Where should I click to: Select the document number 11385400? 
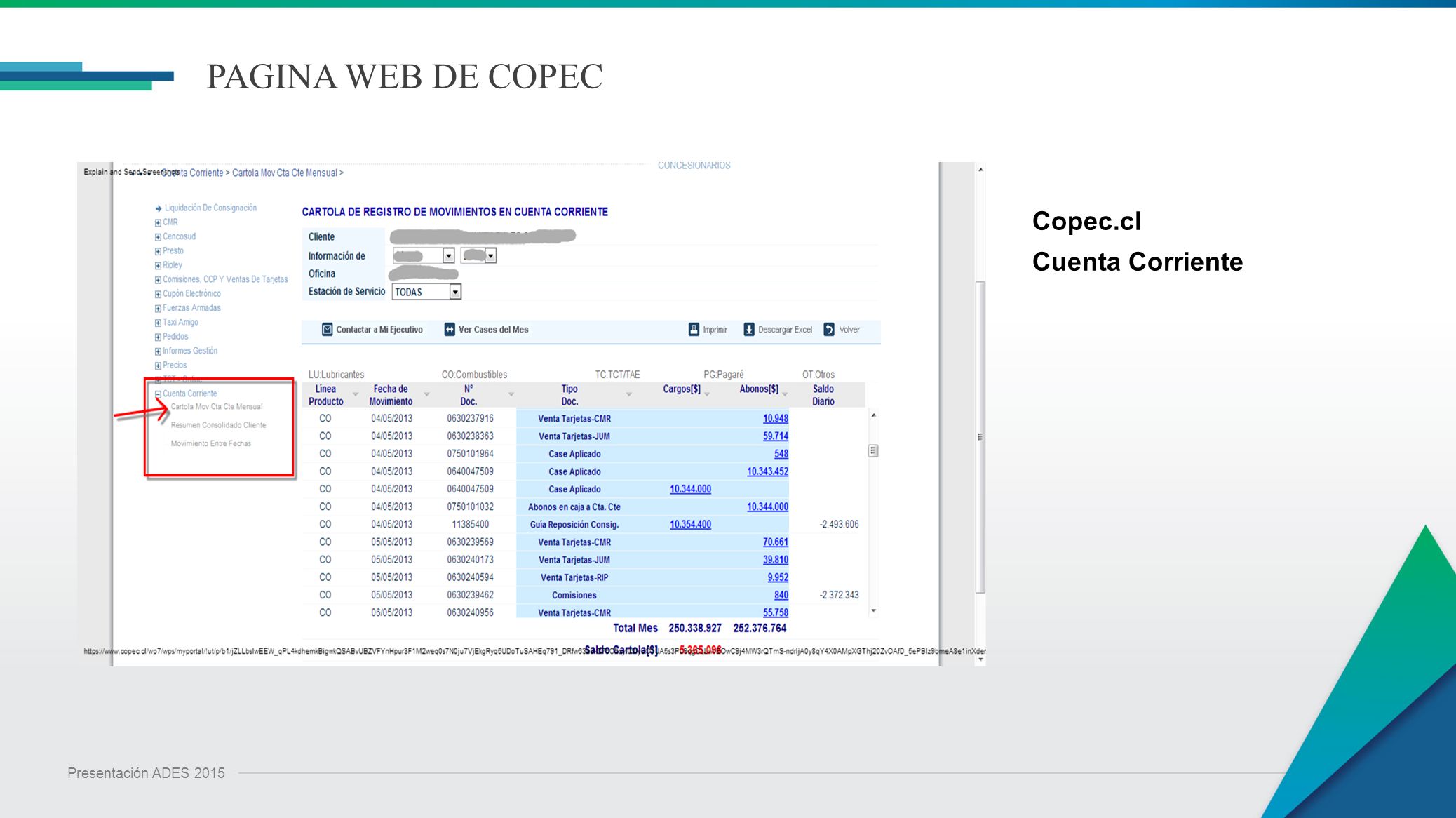(x=470, y=525)
